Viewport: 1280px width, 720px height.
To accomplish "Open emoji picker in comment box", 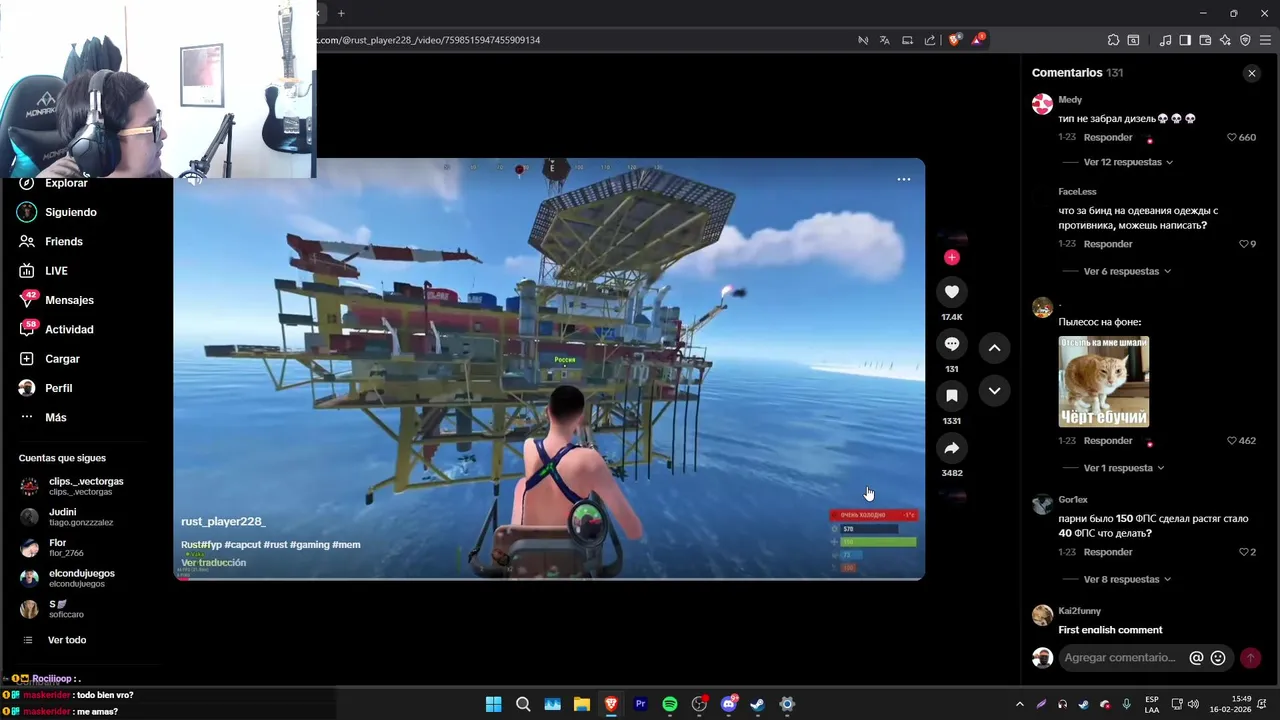I will coord(1218,658).
